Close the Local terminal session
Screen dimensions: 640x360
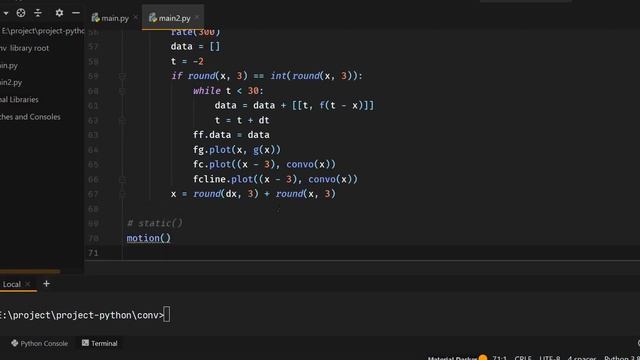pos(28,284)
